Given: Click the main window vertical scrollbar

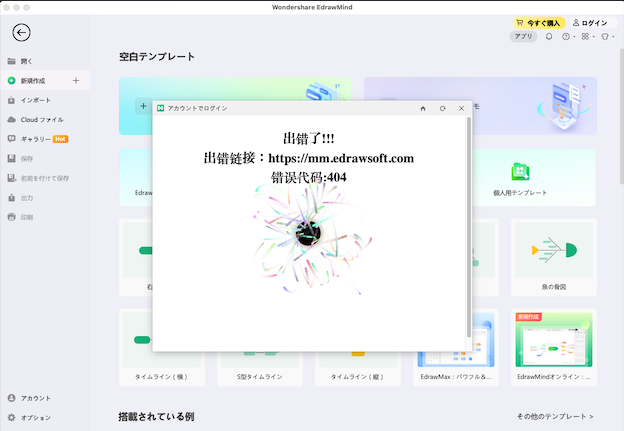Looking at the screenshot, I should [621, 119].
